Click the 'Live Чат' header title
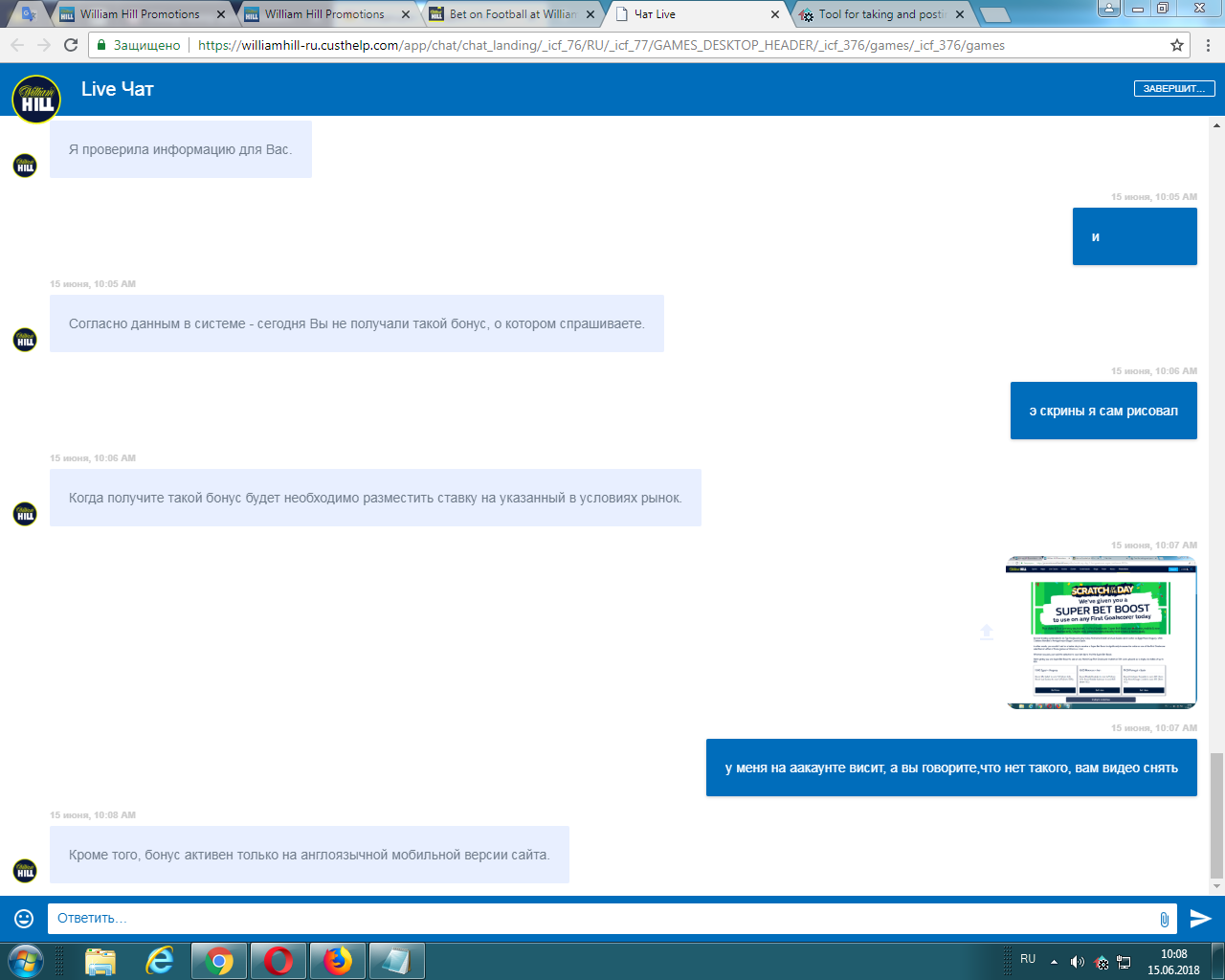The image size is (1225, 980). 118,89
